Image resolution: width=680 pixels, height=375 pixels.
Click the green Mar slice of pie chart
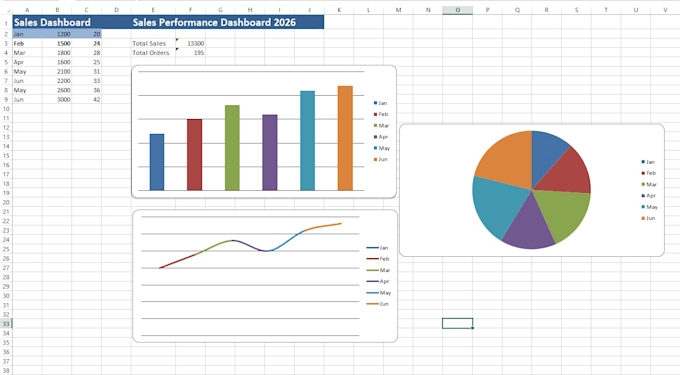(x=564, y=212)
